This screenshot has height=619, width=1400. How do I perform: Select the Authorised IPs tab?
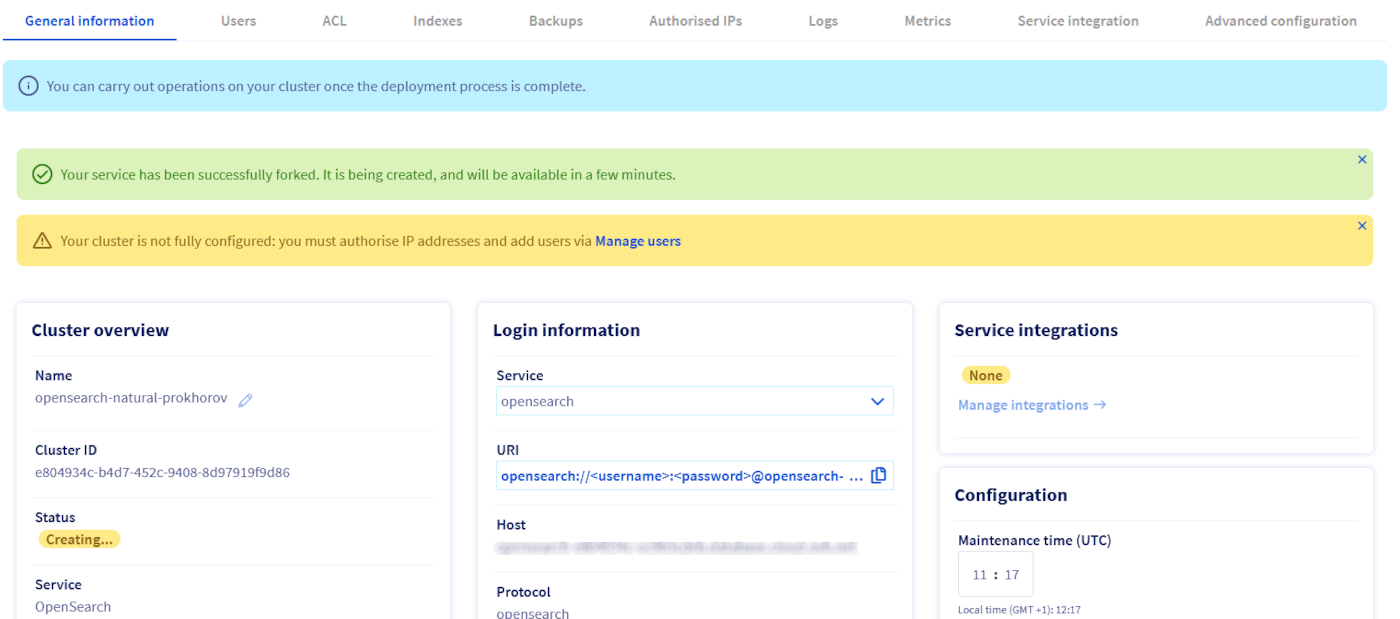pos(695,21)
